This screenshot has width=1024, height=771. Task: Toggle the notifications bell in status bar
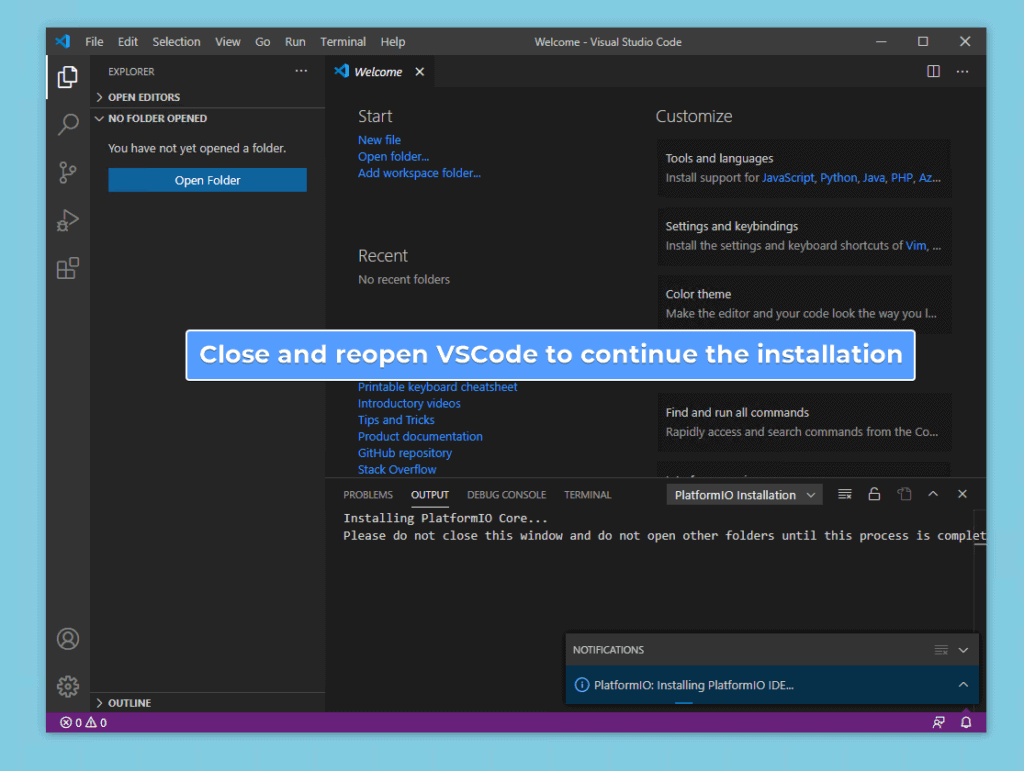point(966,722)
